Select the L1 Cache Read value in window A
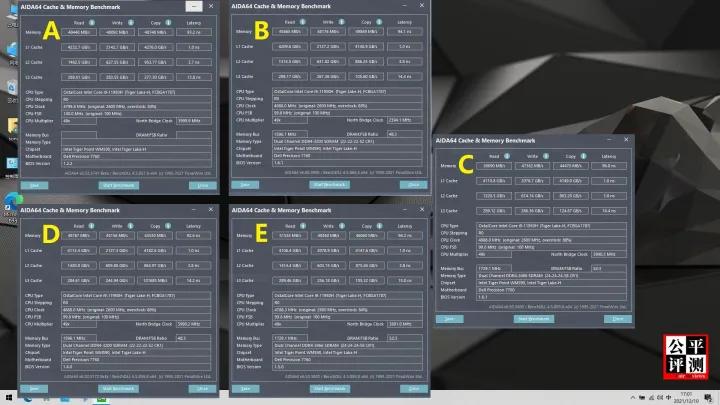Viewport: 720px width, 405px height. point(79,47)
